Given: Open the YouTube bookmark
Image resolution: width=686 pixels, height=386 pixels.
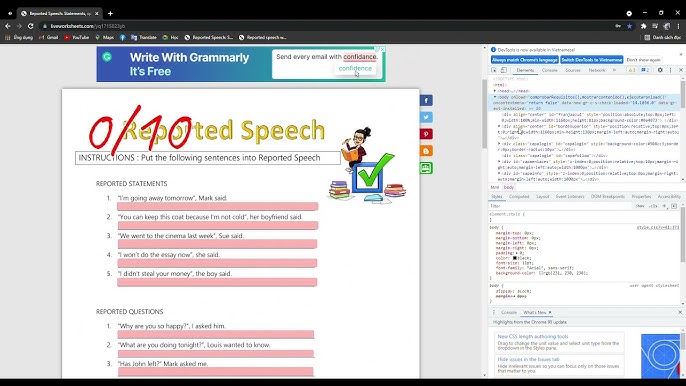Looking at the screenshot, I should [x=77, y=38].
